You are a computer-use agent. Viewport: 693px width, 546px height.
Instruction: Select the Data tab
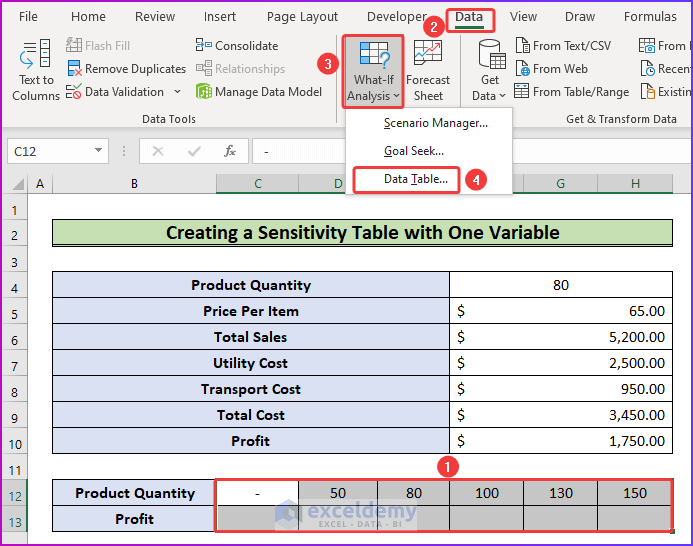coord(469,18)
